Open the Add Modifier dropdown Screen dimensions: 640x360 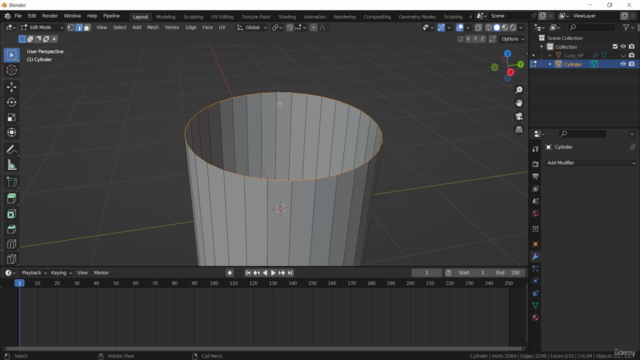click(591, 163)
